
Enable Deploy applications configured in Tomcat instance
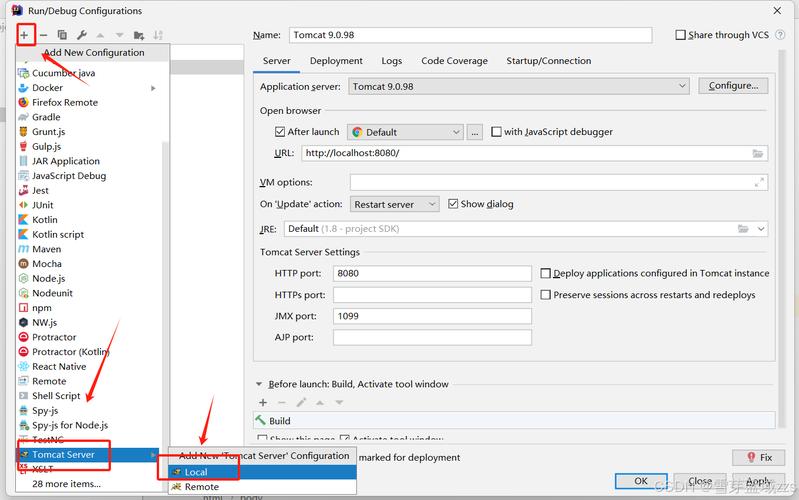(x=546, y=274)
